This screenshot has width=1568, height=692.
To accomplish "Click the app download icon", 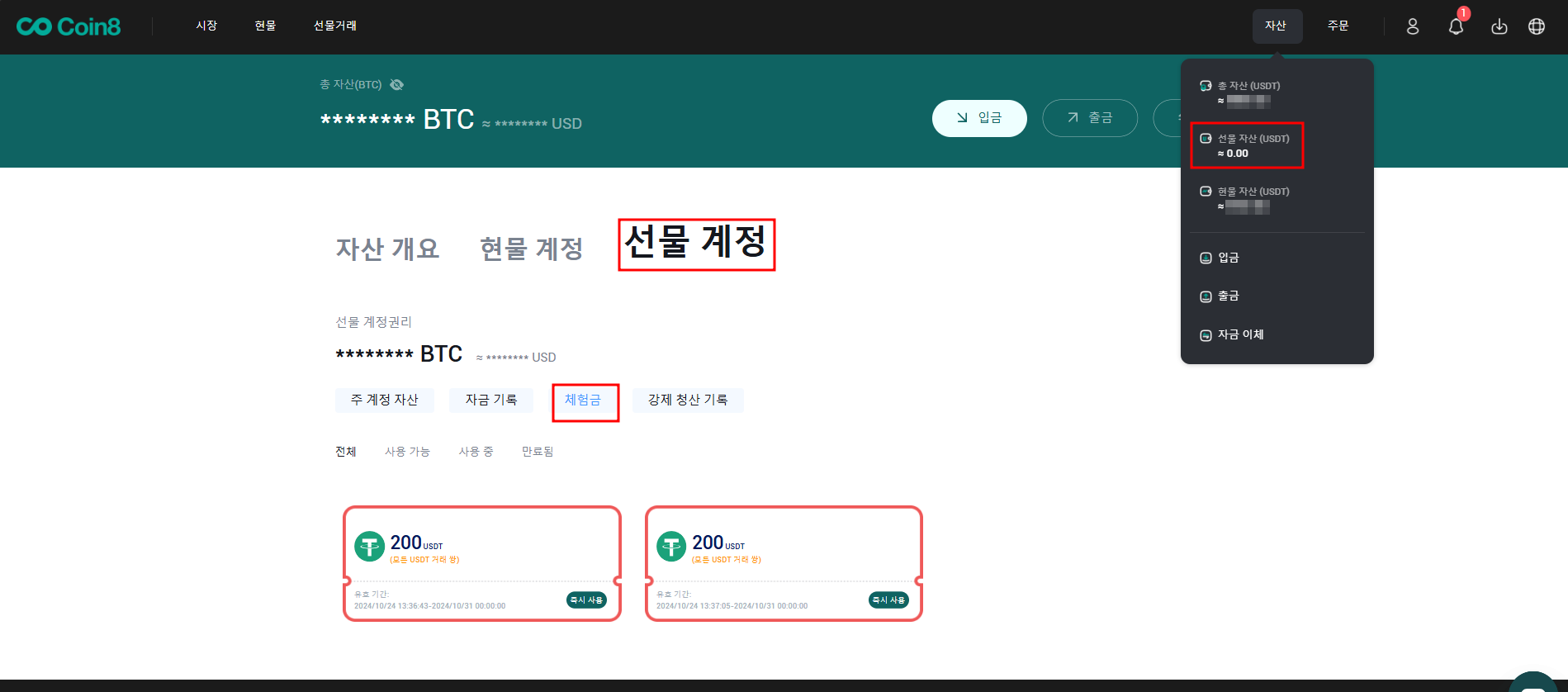I will tap(1499, 26).
